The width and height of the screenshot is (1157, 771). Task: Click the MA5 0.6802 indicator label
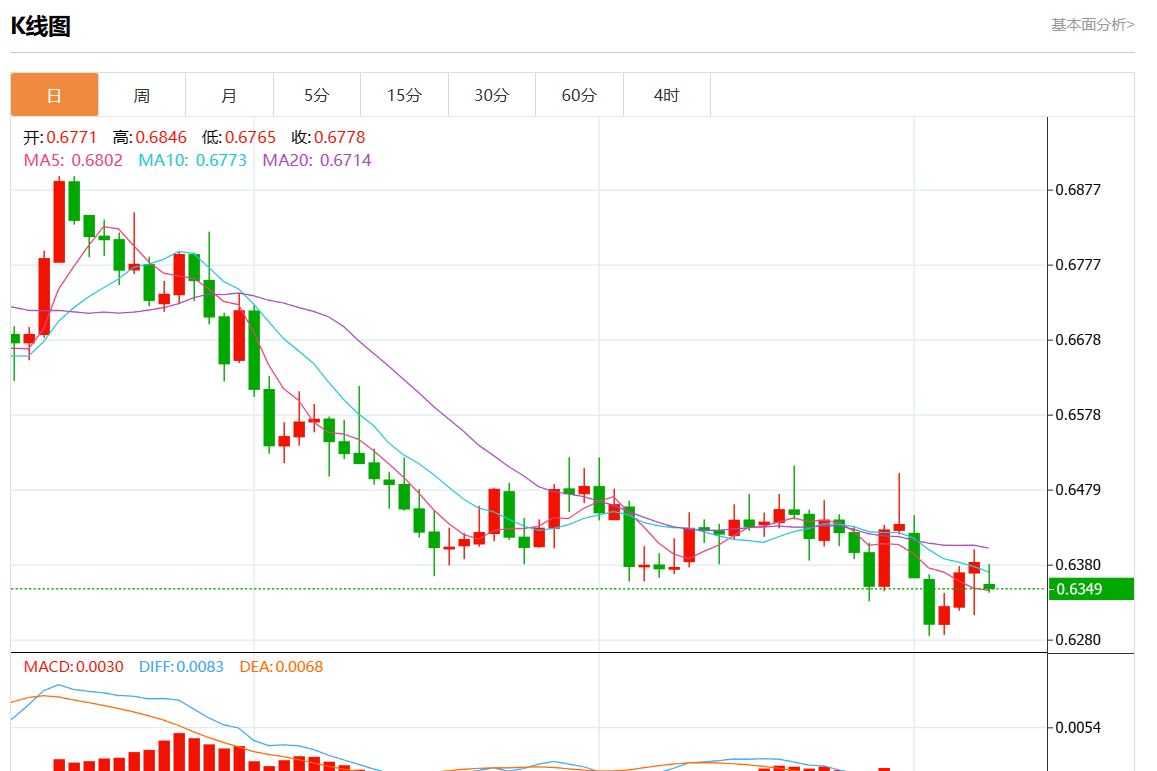[73, 160]
